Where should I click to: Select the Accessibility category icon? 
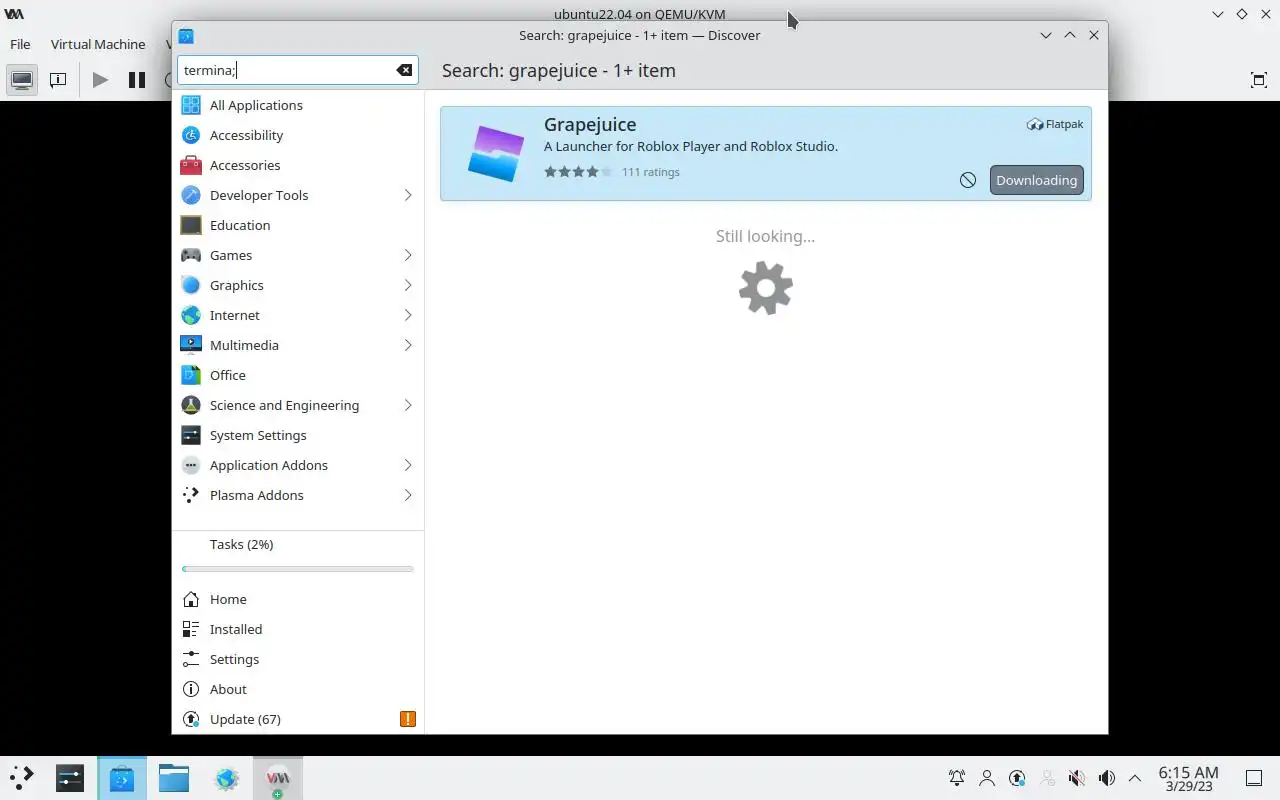point(190,135)
